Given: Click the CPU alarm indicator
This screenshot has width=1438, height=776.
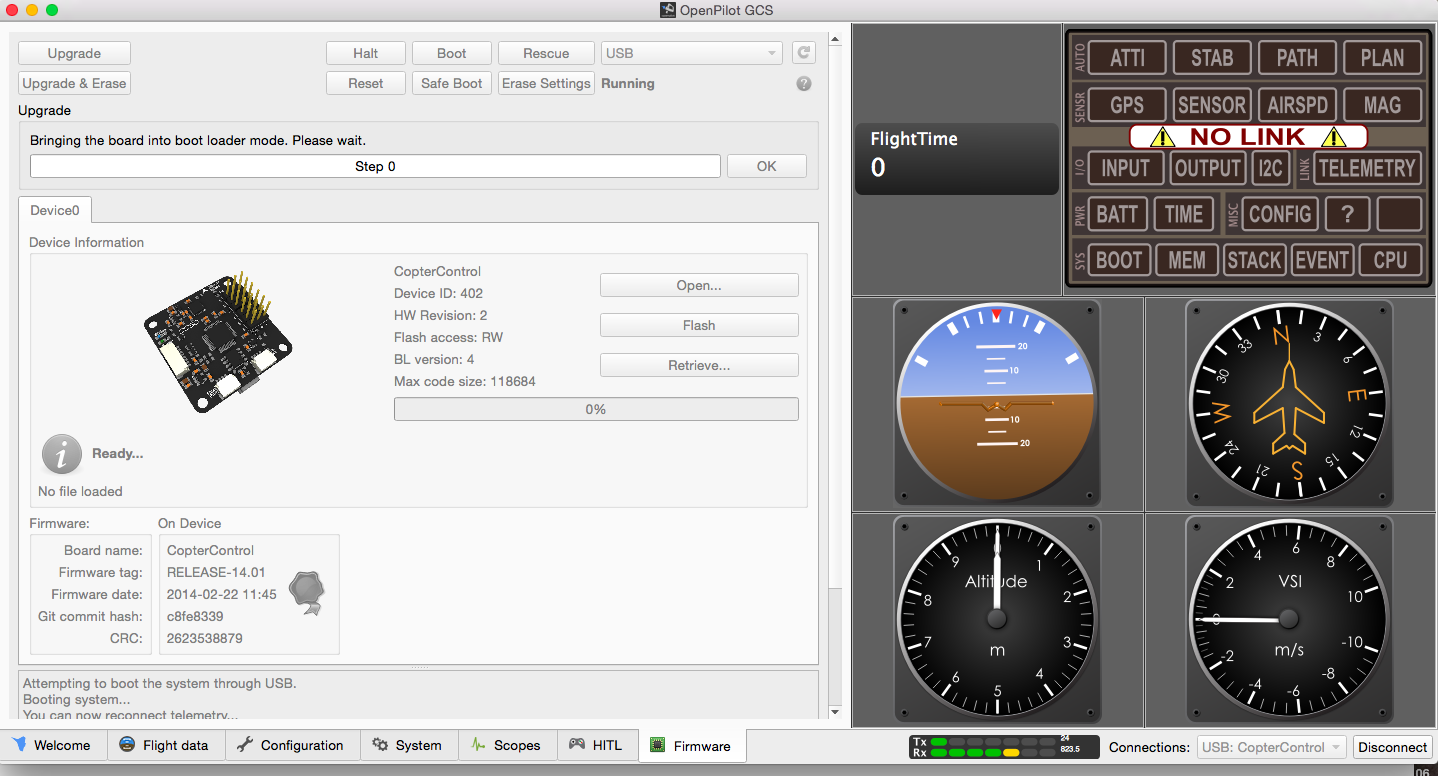Looking at the screenshot, I should tap(1390, 260).
